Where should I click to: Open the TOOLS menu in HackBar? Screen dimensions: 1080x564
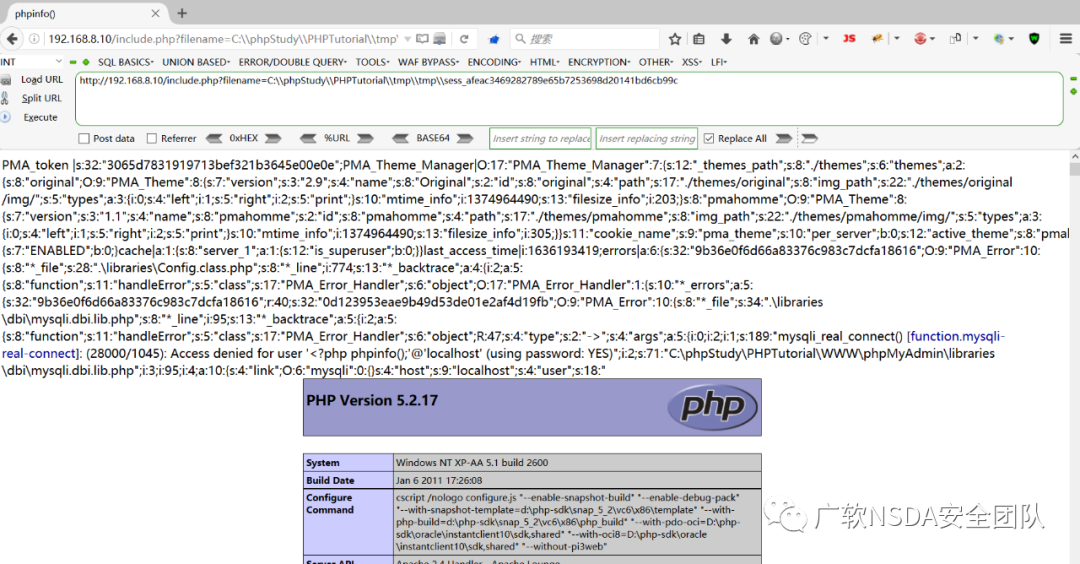373,62
